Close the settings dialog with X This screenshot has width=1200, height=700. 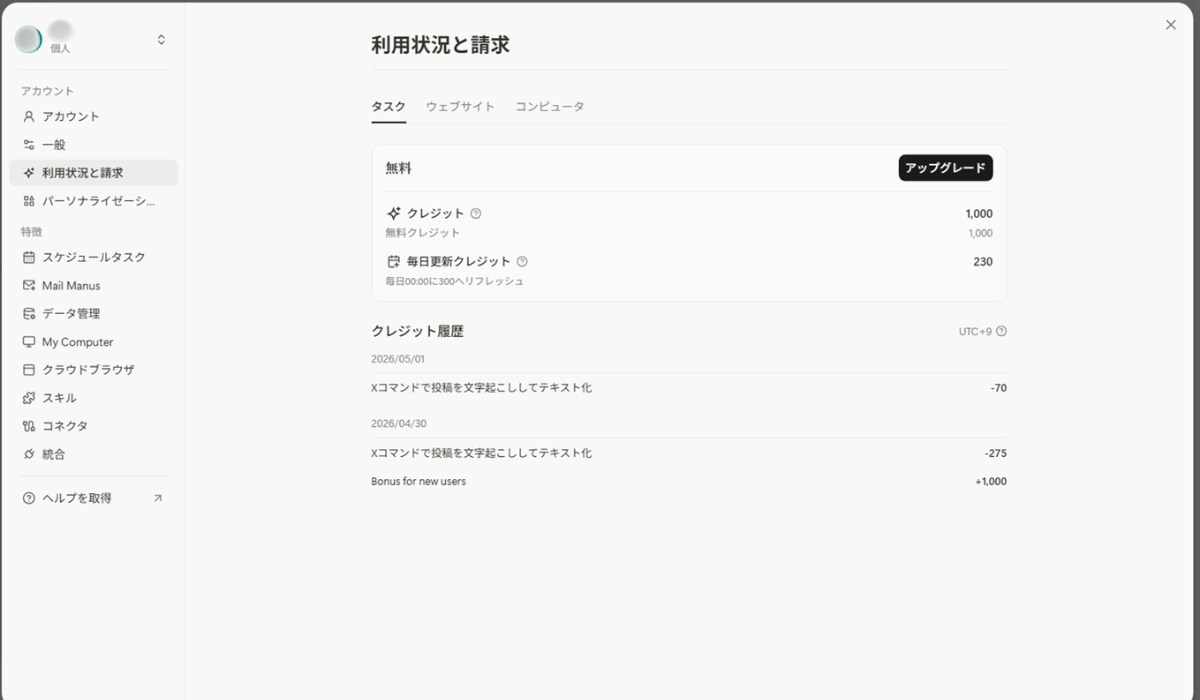1171,25
